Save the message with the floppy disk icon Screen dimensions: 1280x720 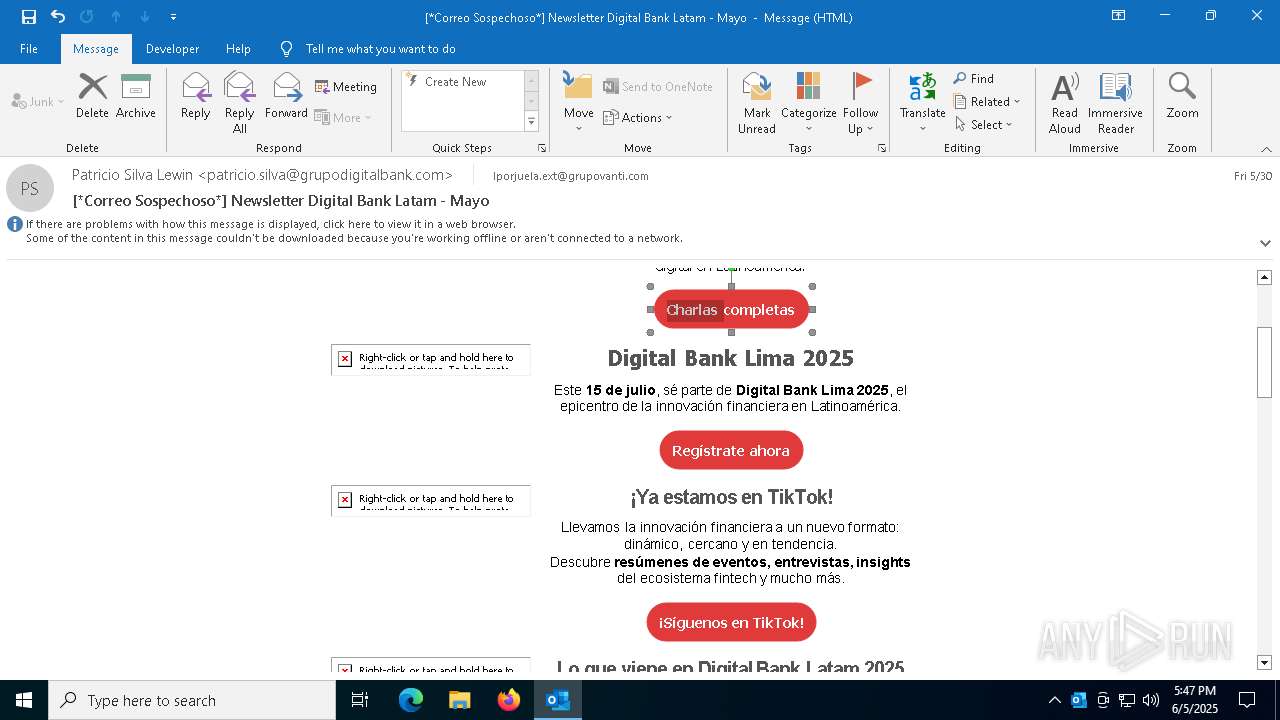(x=28, y=17)
